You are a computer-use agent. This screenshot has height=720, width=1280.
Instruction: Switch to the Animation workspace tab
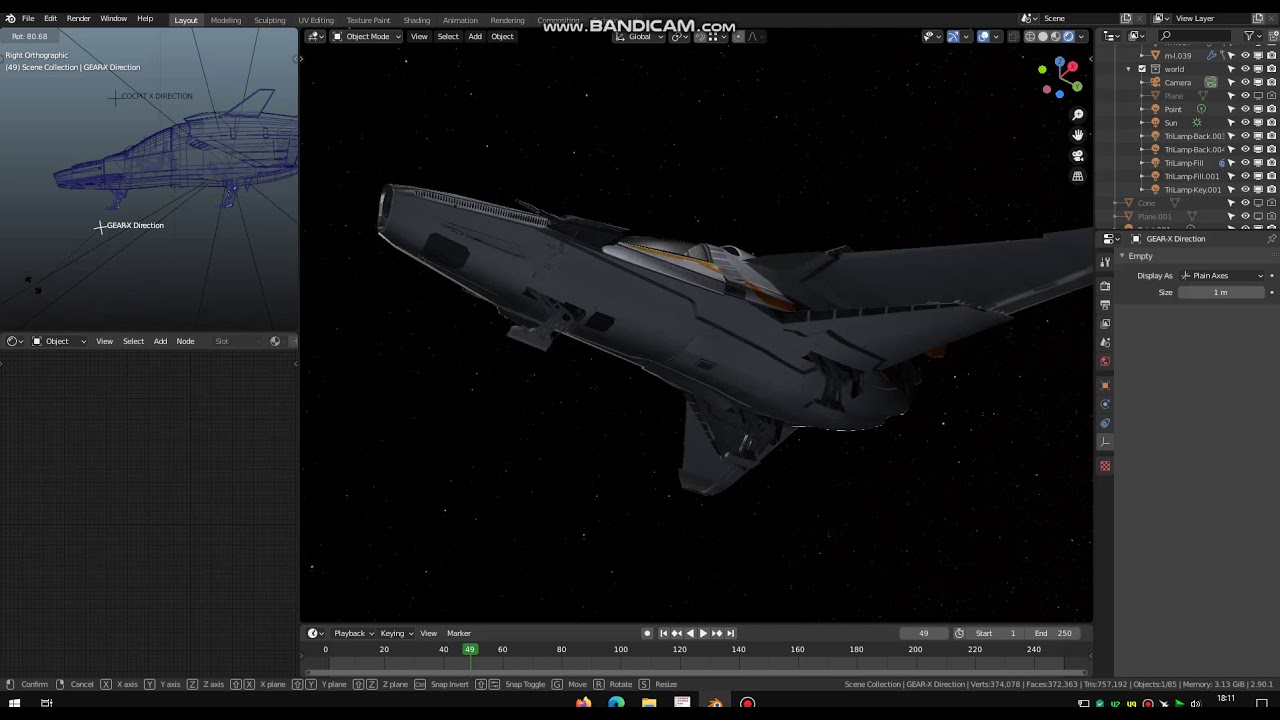tap(460, 20)
